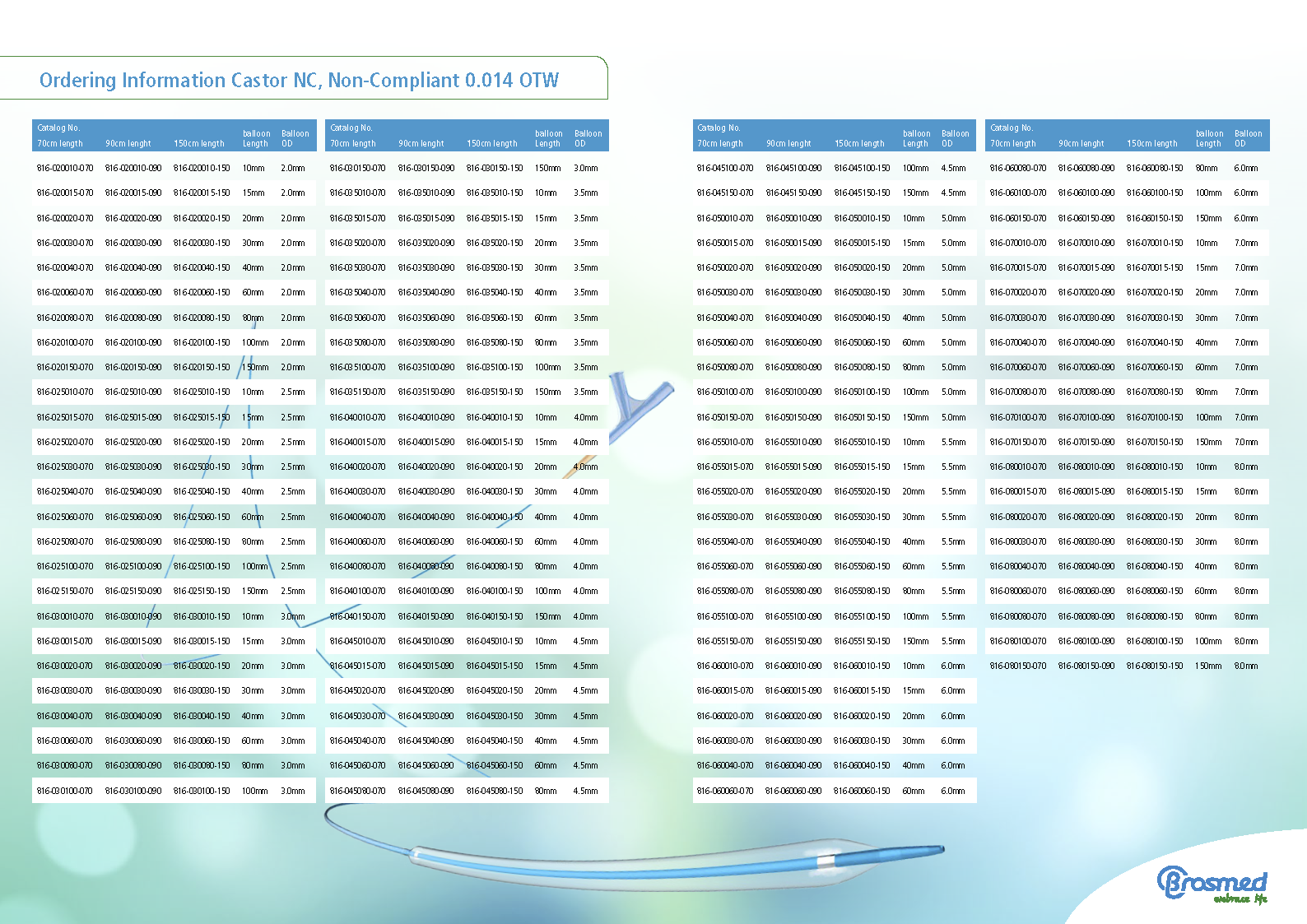Select catalog number 816-045080-150
The image size is (1307, 924).
pos(495,791)
